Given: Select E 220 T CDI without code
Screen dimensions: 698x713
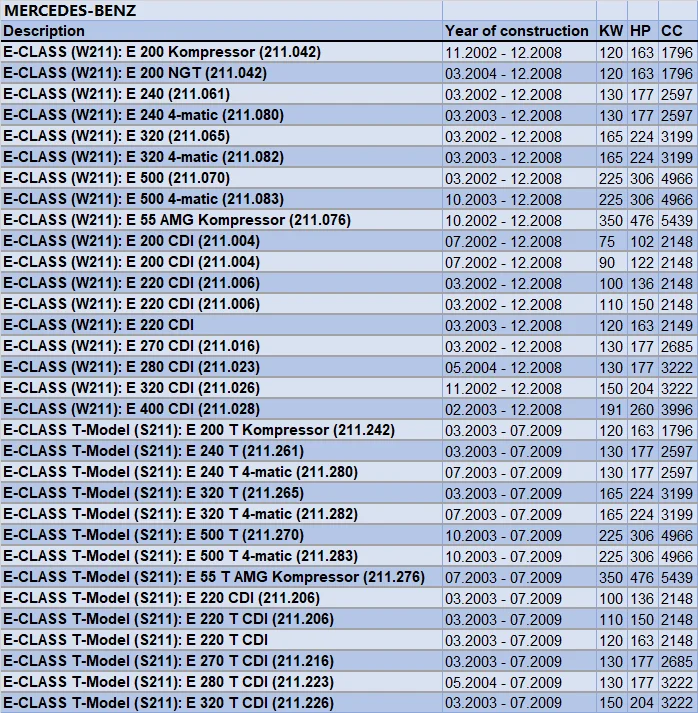Looking at the screenshot, I should [x=221, y=639].
